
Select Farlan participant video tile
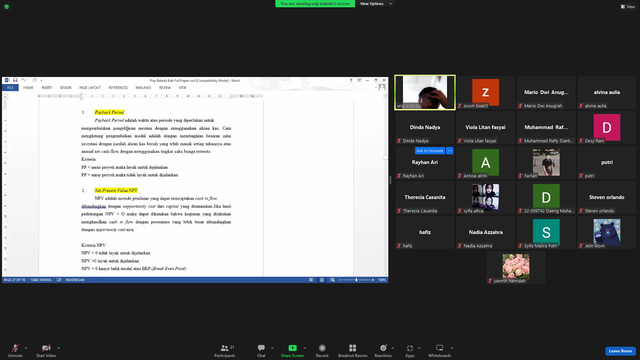pyautogui.click(x=546, y=162)
